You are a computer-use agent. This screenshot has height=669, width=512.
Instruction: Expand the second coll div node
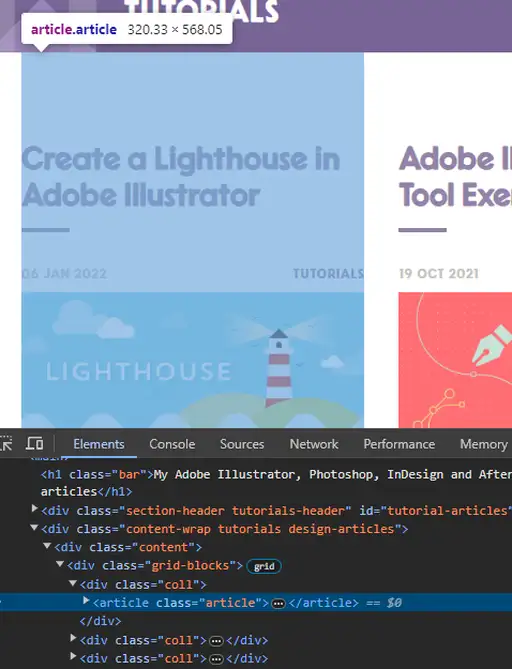[73, 638]
